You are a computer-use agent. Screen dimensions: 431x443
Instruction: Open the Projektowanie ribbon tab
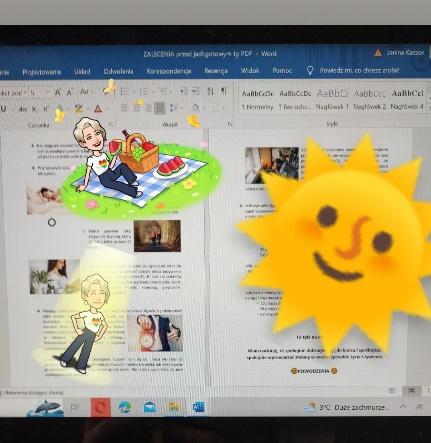[x=41, y=72]
